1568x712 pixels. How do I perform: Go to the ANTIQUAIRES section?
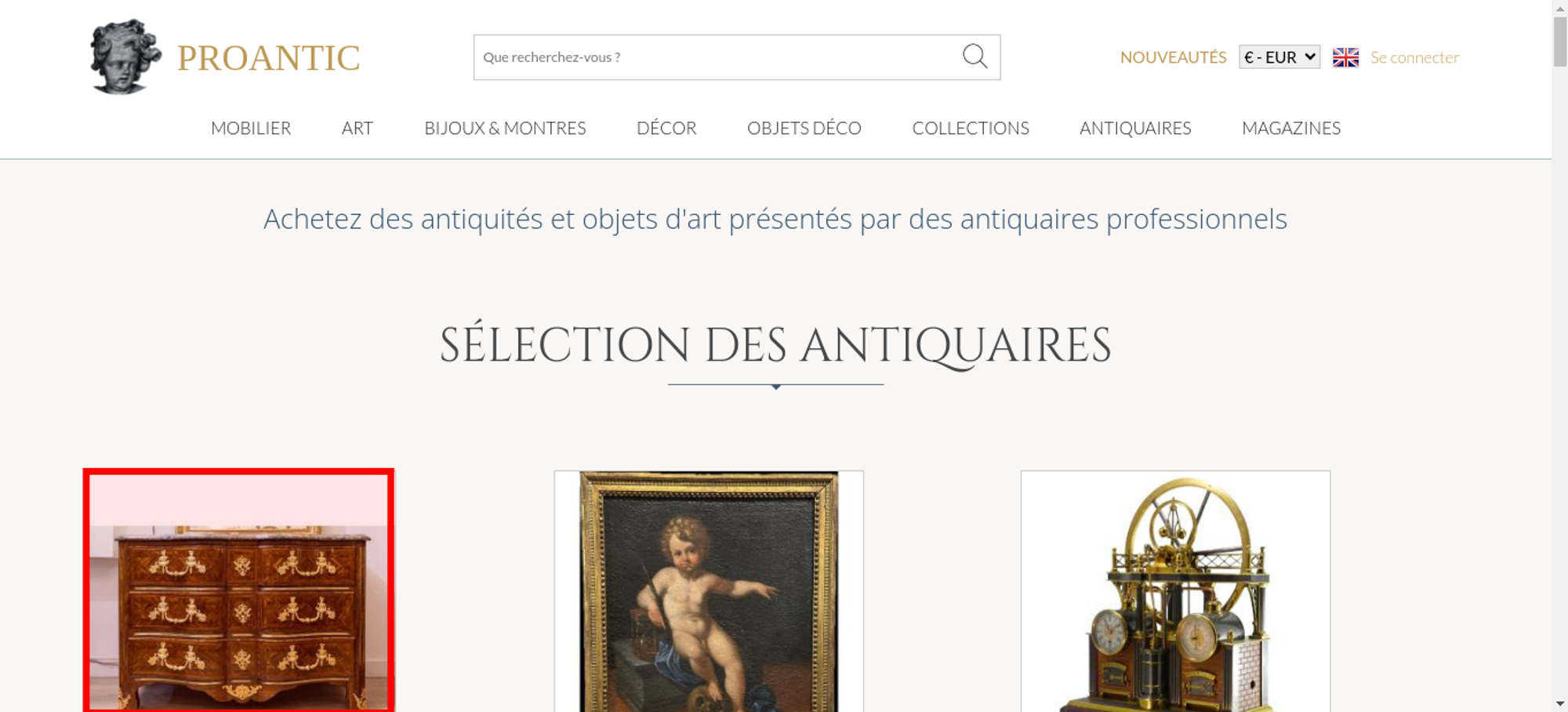pyautogui.click(x=1135, y=128)
